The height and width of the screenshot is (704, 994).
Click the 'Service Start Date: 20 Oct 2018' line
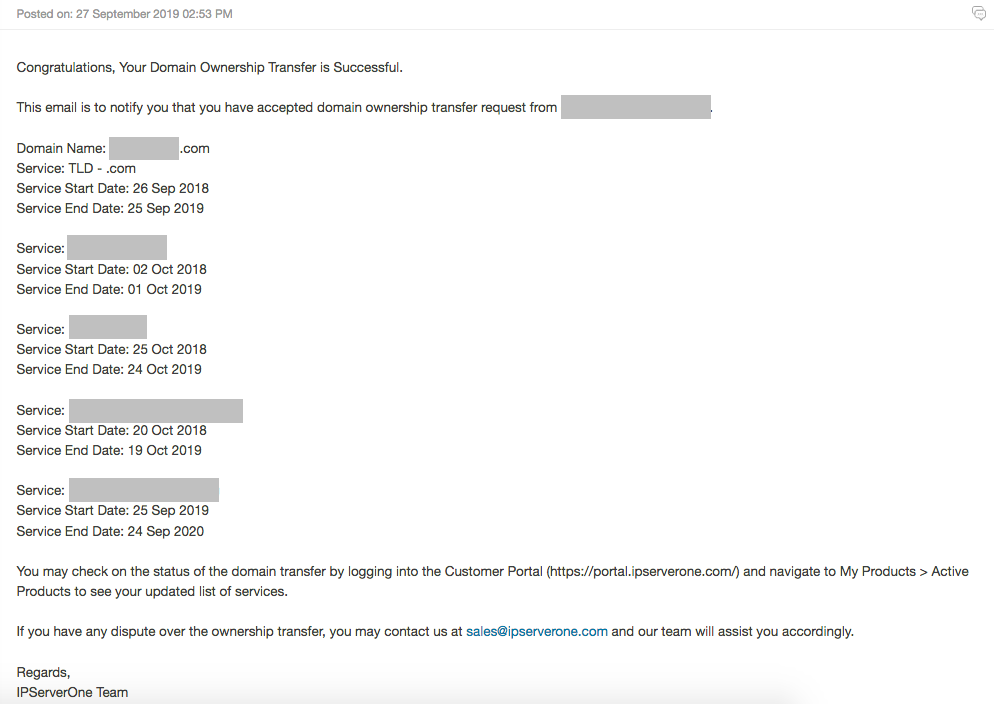(x=112, y=430)
